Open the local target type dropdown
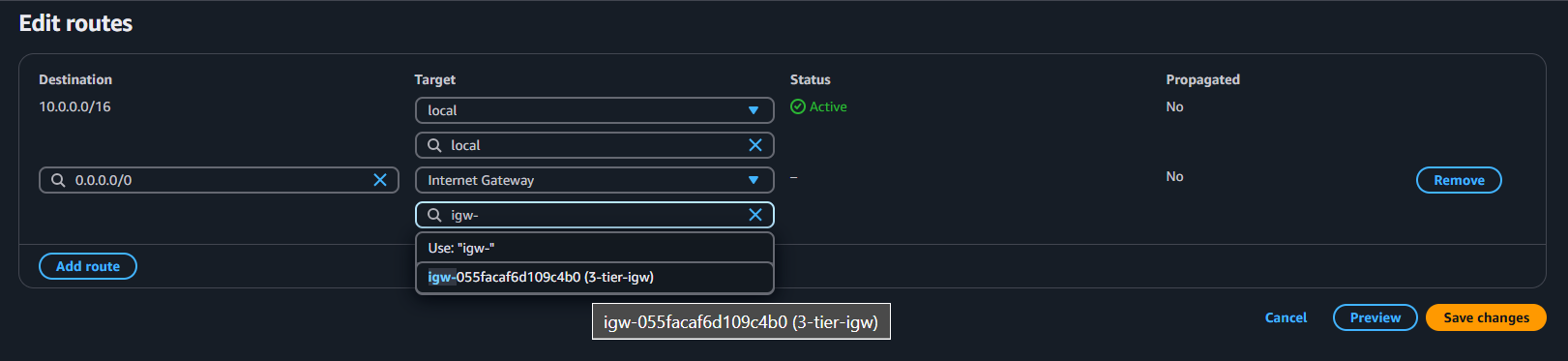 tap(595, 110)
